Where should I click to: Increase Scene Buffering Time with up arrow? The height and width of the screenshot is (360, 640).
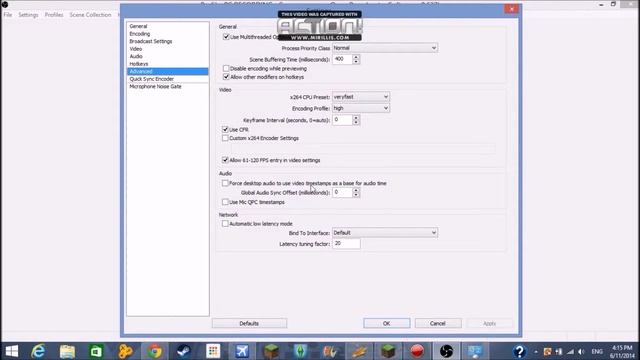(356, 57)
